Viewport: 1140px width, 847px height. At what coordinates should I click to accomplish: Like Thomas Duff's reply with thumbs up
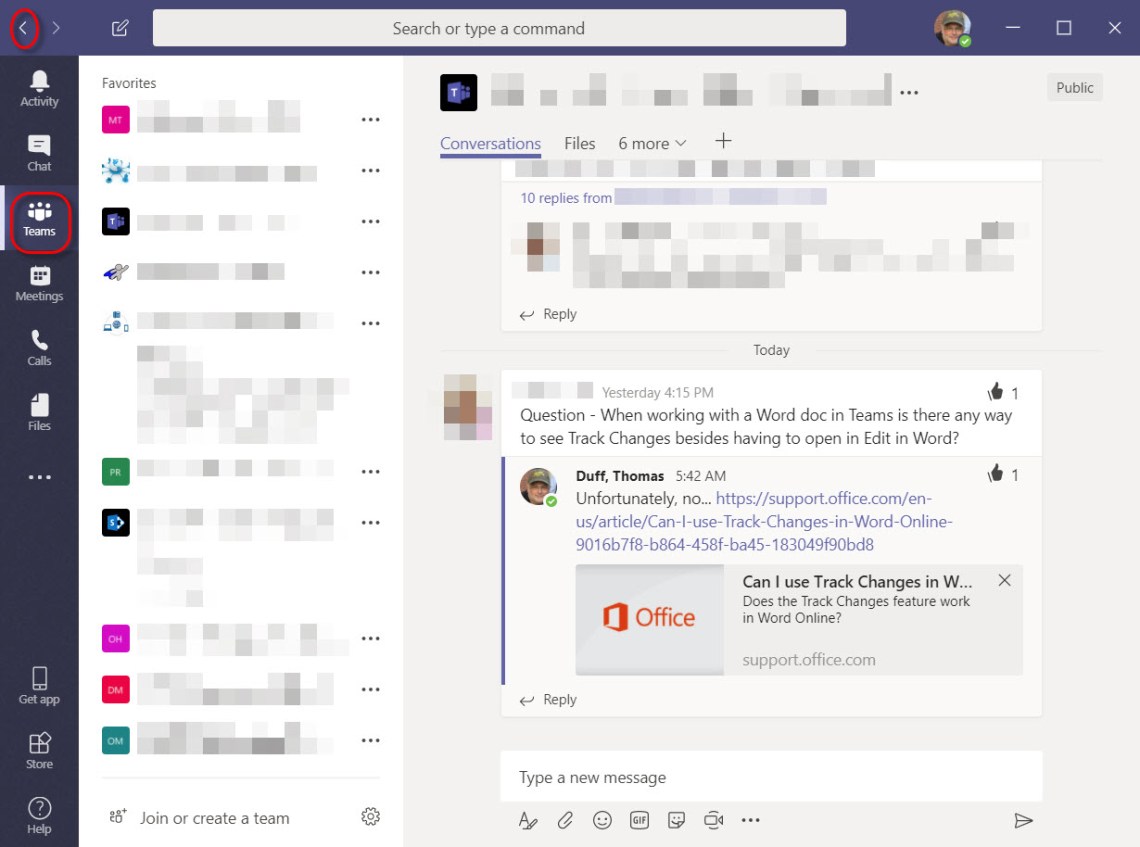[995, 474]
